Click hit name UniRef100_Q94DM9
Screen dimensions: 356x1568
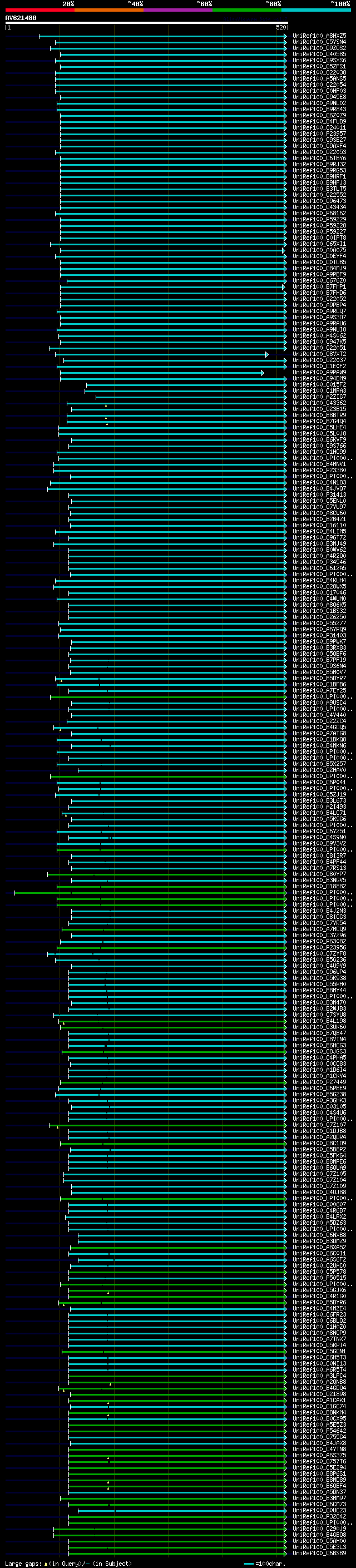coord(319,379)
